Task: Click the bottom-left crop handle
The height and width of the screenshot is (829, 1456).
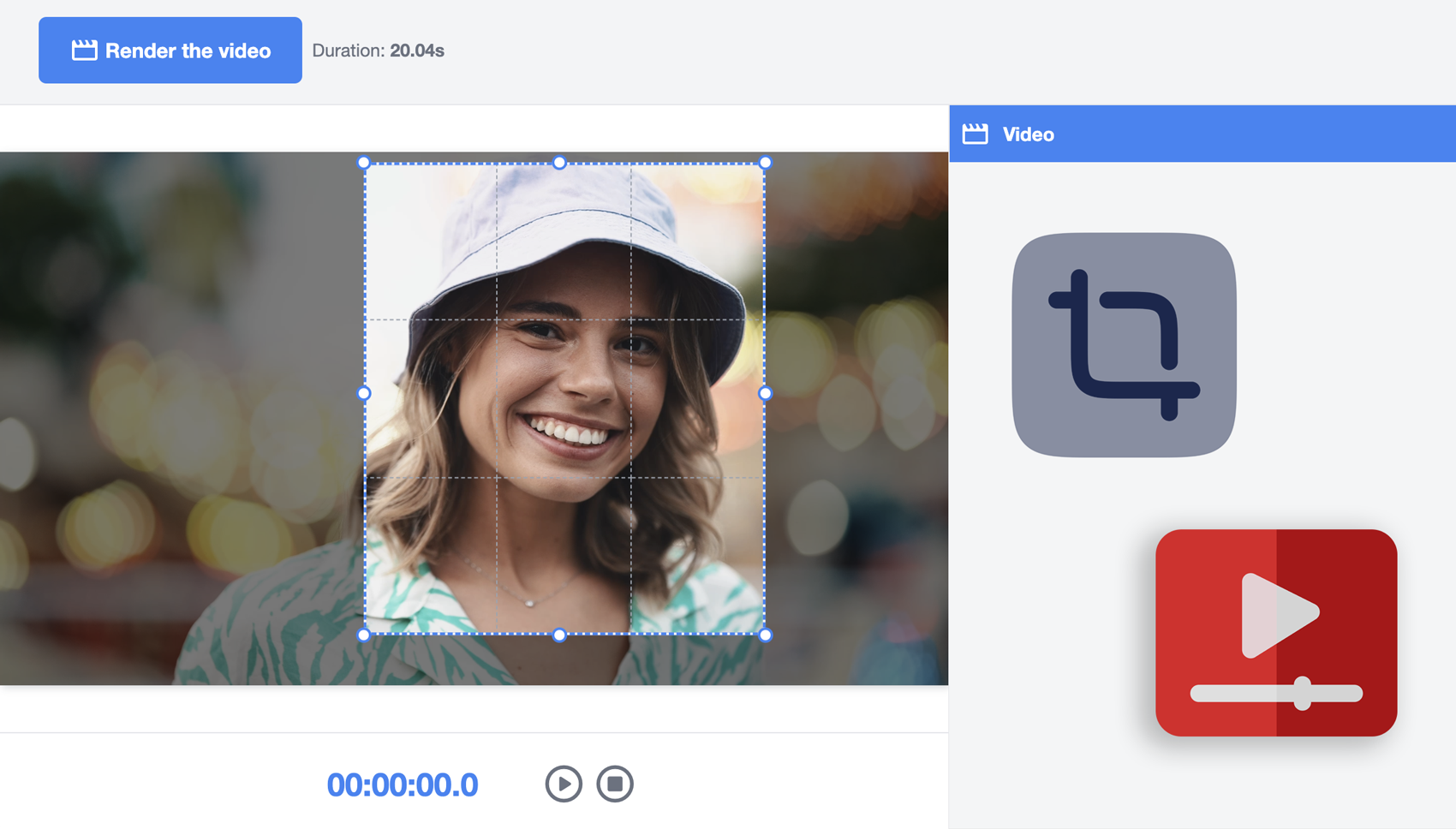Action: point(364,635)
